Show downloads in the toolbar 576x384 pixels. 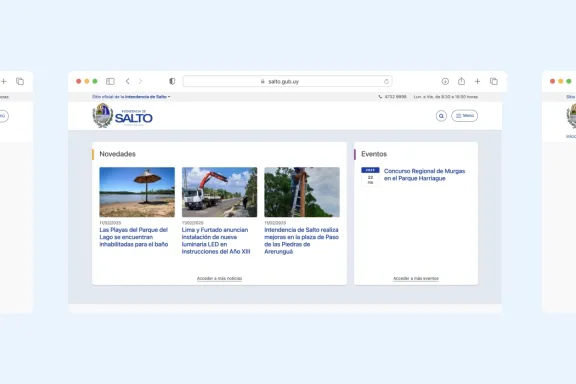click(x=445, y=81)
